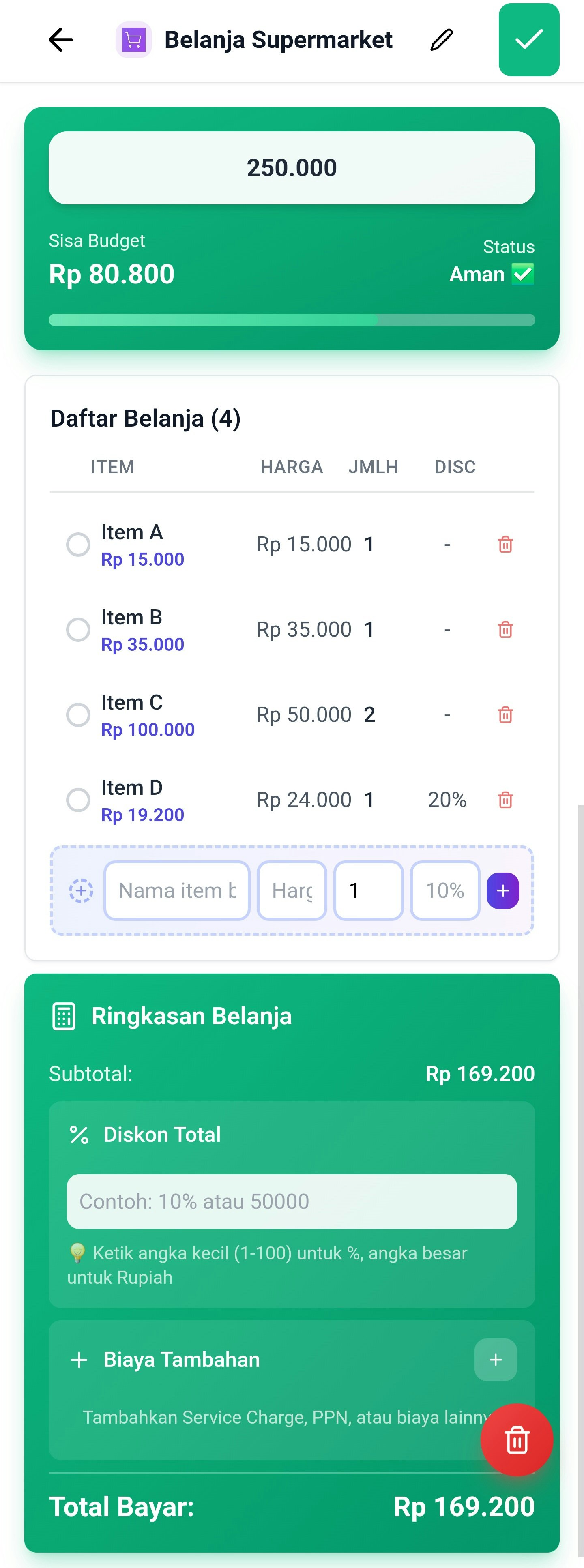Image resolution: width=584 pixels, height=1568 pixels.
Task: Mark Item B as purchased
Action: (78, 629)
